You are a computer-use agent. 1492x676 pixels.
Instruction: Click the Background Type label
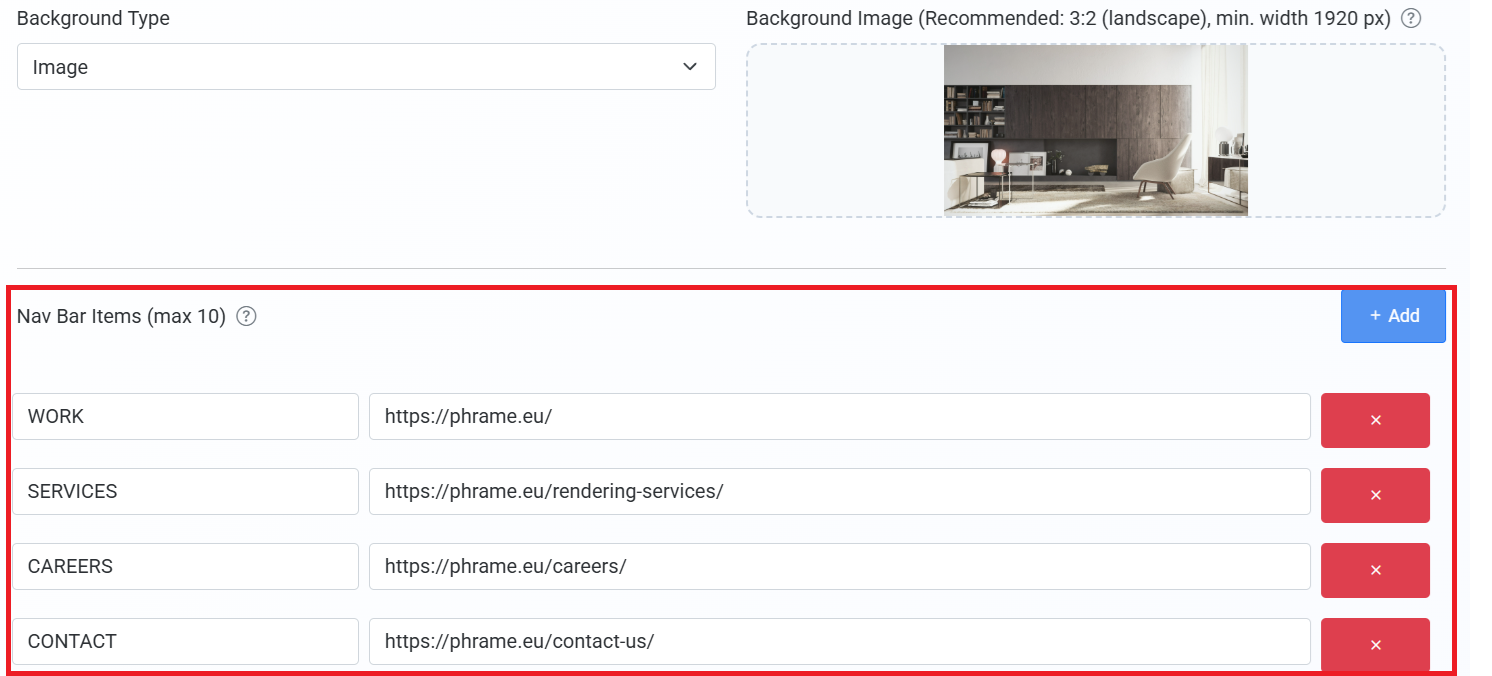93,18
